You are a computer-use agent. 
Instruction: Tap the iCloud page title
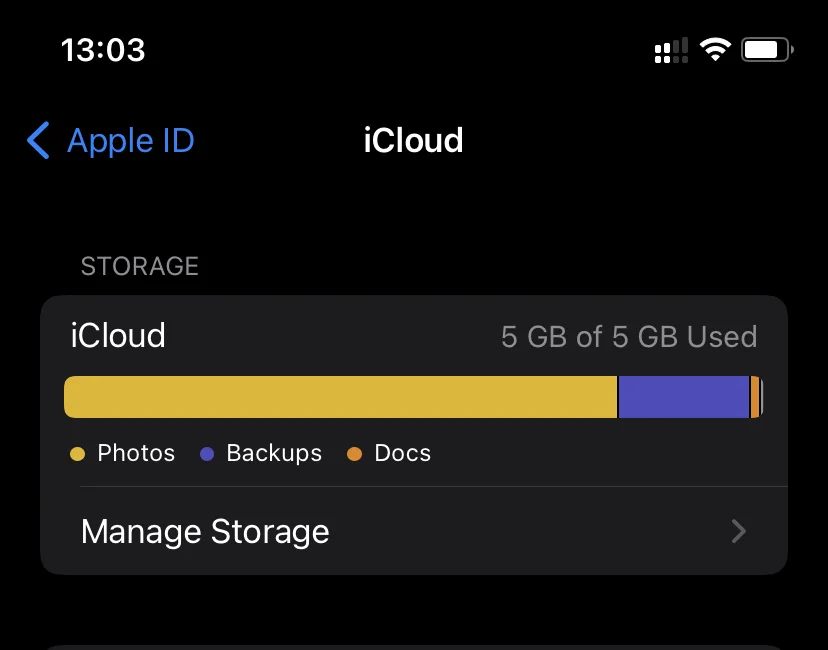pyautogui.click(x=413, y=140)
